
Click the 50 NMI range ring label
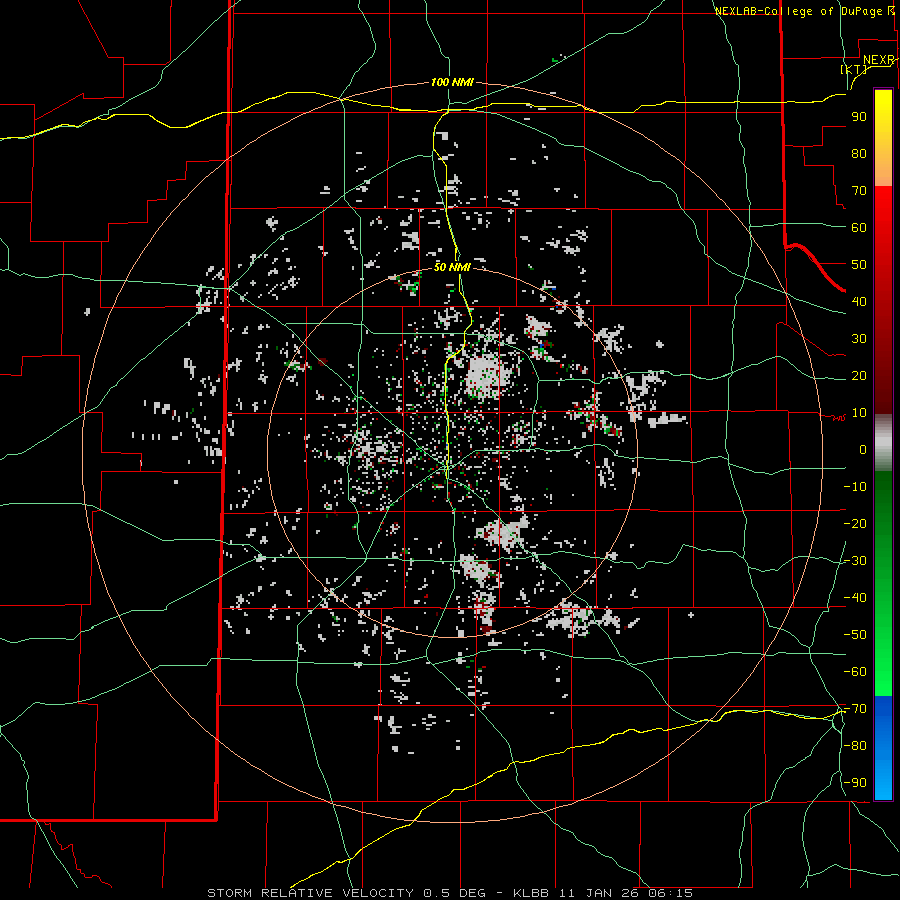coord(452,267)
